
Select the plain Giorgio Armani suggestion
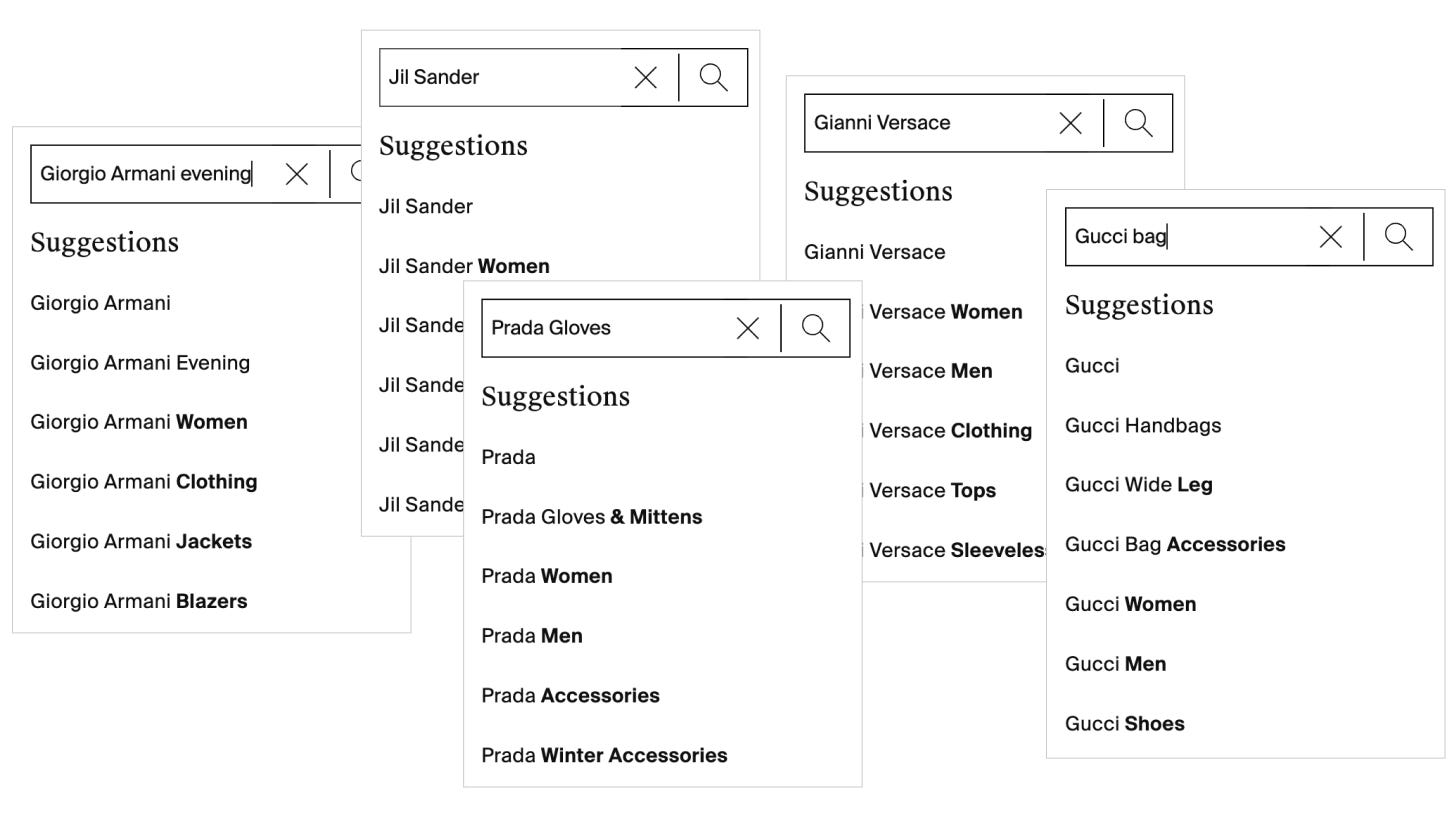point(100,303)
